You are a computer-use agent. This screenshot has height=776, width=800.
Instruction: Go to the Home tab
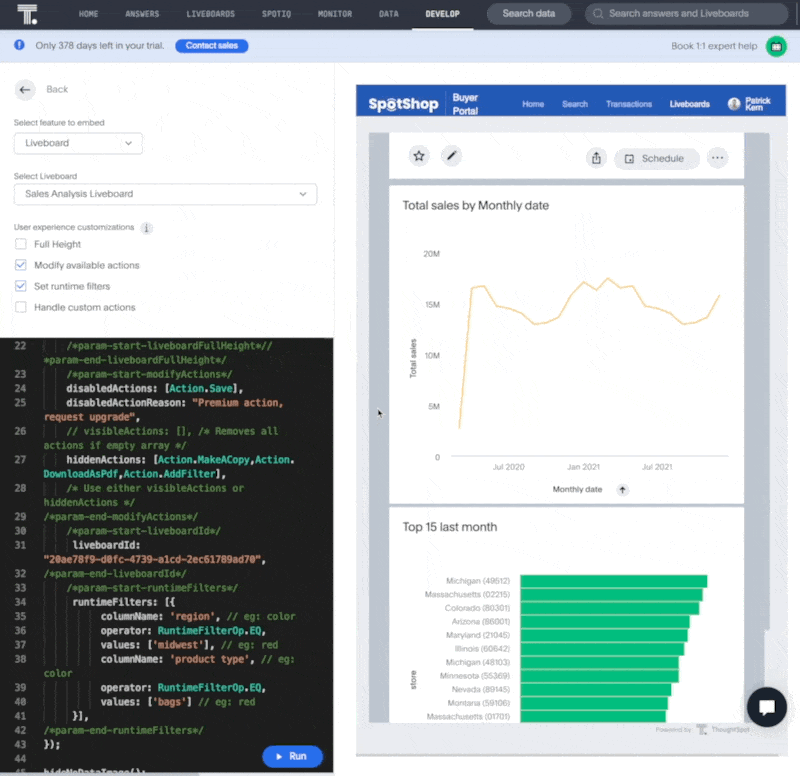point(89,14)
